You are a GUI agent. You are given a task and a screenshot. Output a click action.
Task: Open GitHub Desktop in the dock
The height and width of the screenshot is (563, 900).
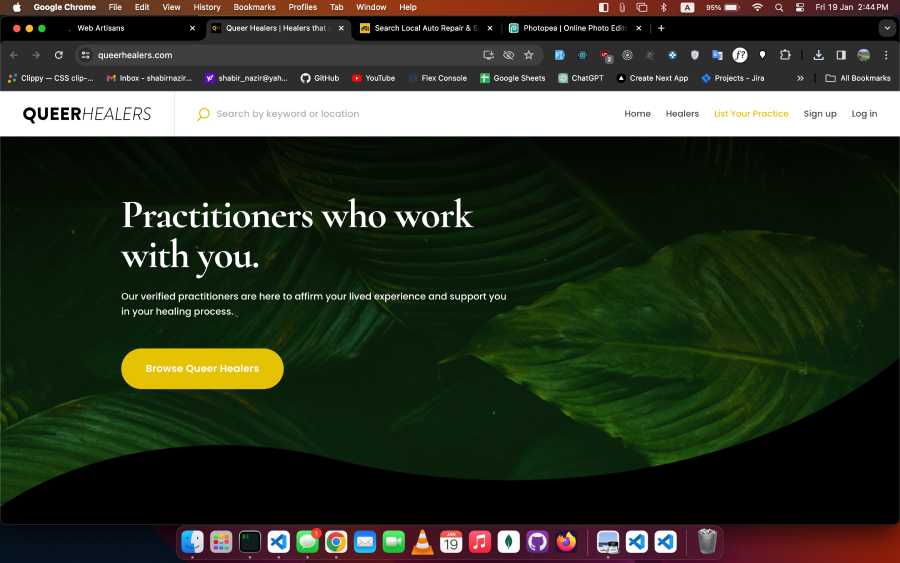tap(537, 542)
